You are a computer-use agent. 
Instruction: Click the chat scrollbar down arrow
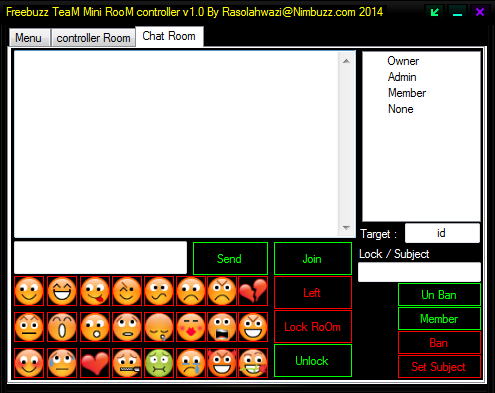(x=346, y=228)
